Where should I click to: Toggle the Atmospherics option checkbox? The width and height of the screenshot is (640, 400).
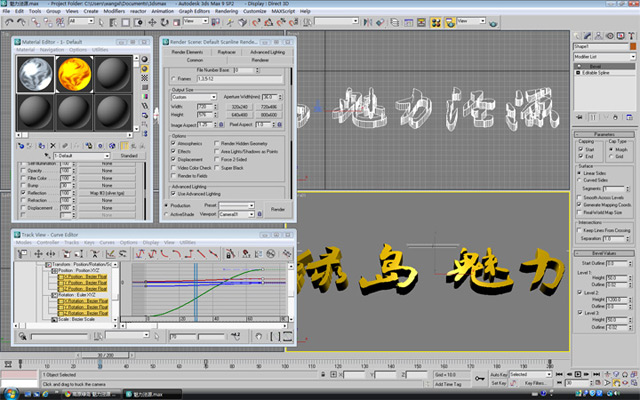(x=171, y=143)
